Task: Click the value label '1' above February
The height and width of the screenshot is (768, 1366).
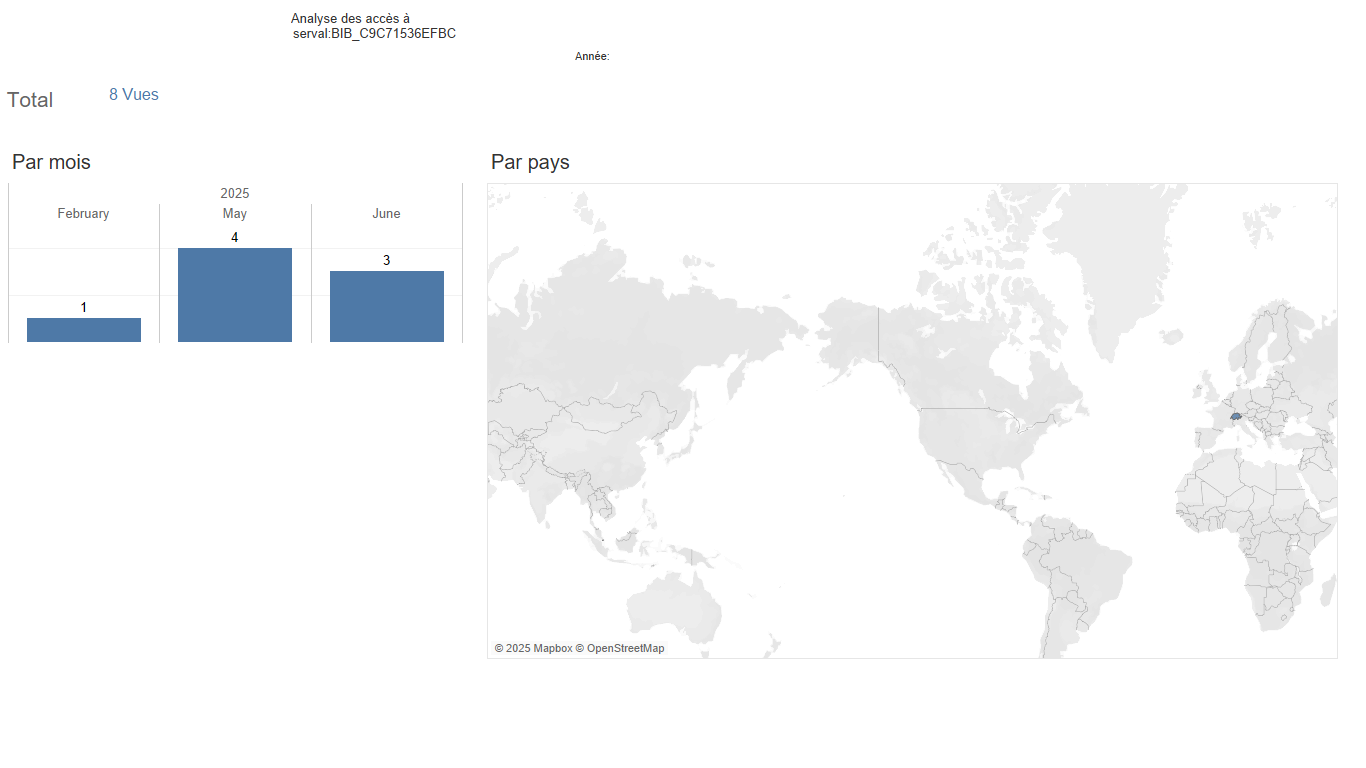Action: (x=84, y=307)
